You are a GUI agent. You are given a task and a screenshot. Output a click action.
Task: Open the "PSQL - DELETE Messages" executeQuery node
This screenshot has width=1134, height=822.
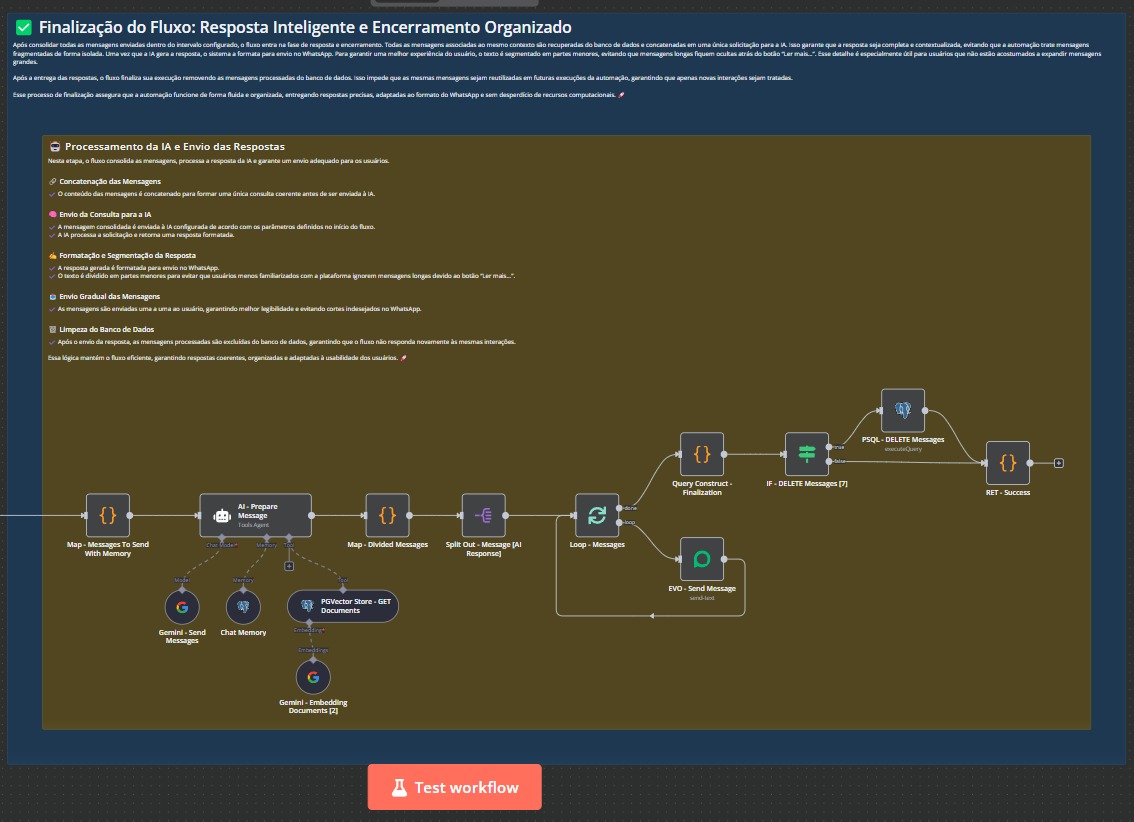903,409
